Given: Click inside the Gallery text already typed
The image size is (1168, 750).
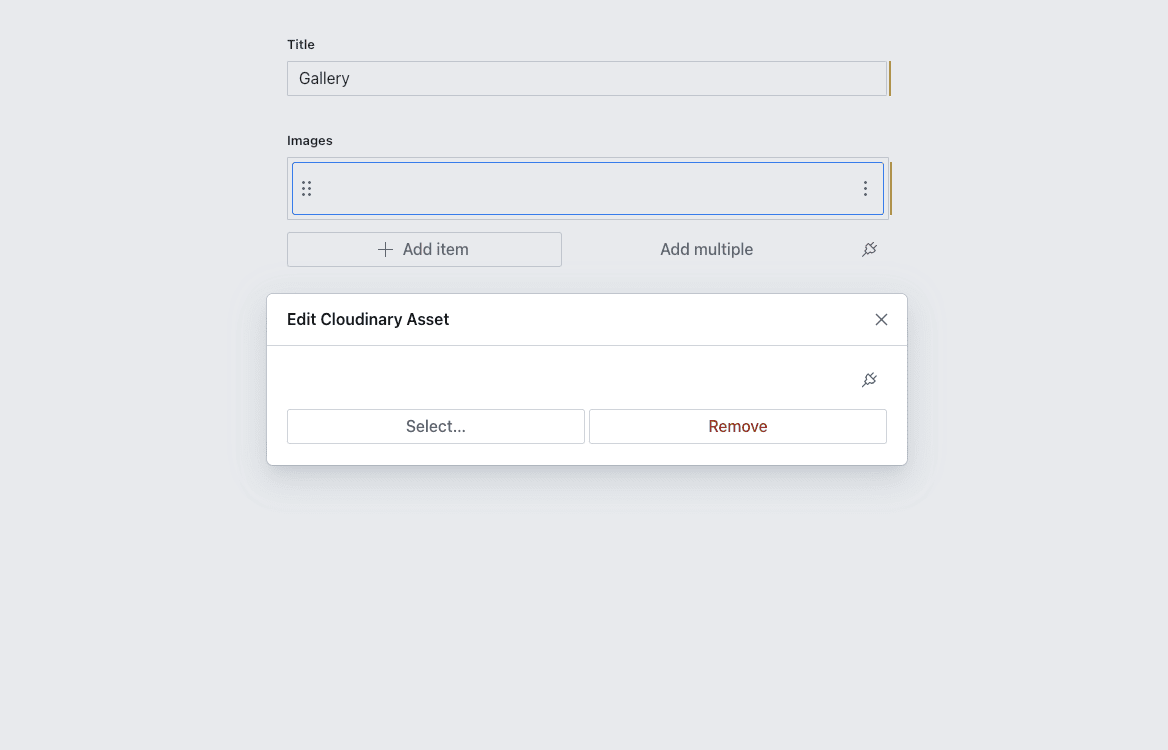Looking at the screenshot, I should pos(323,78).
